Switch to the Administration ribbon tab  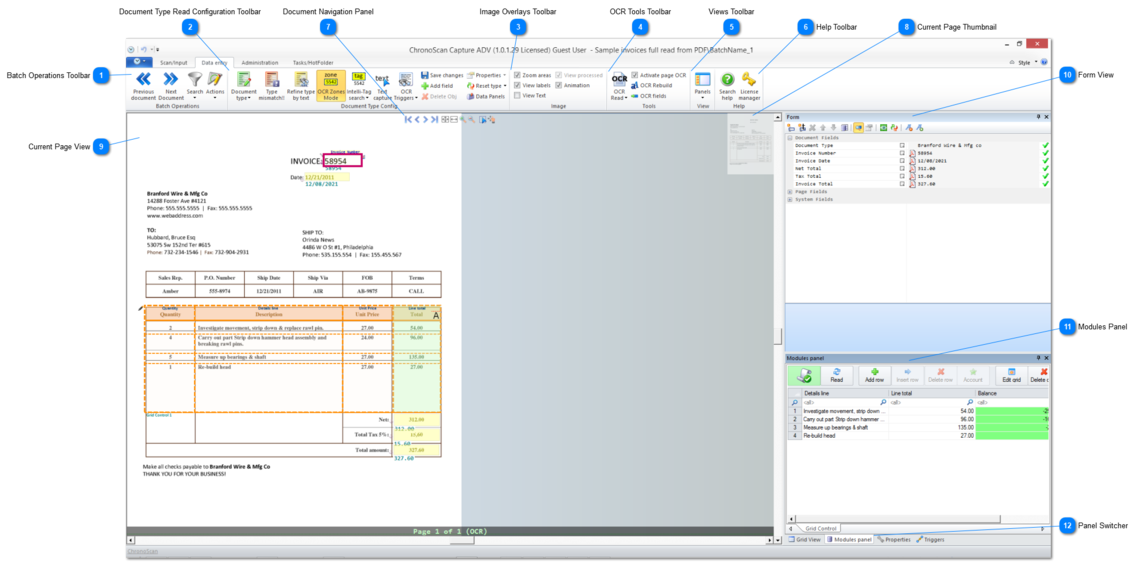click(259, 62)
